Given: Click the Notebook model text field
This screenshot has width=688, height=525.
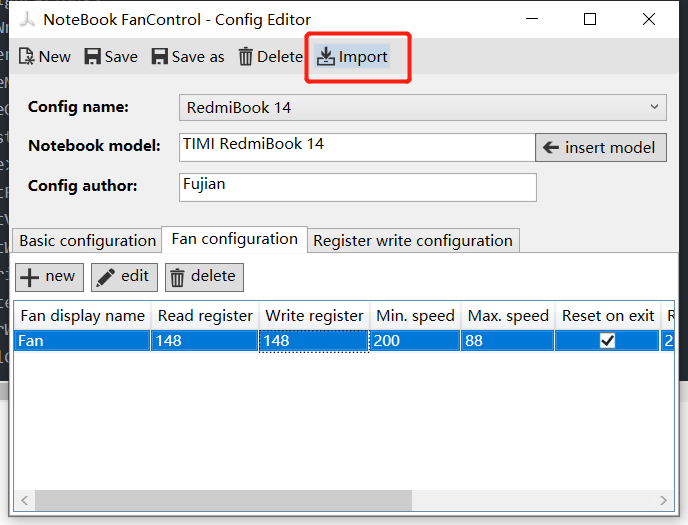Looking at the screenshot, I should (357, 147).
